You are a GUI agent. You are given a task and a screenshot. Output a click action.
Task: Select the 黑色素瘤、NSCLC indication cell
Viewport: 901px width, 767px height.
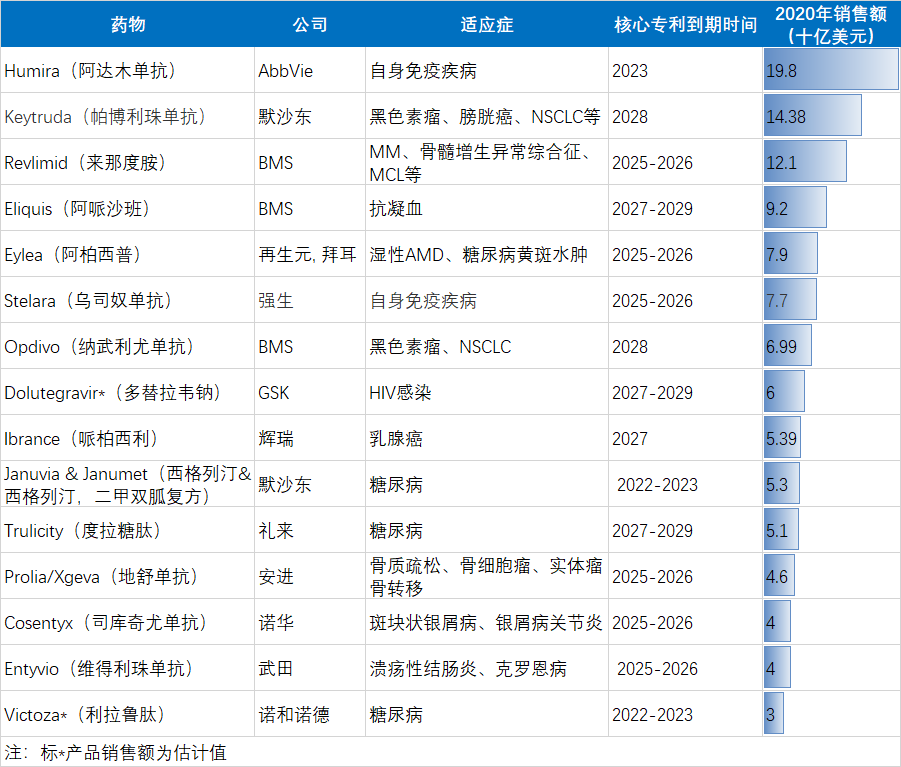[x=487, y=346]
